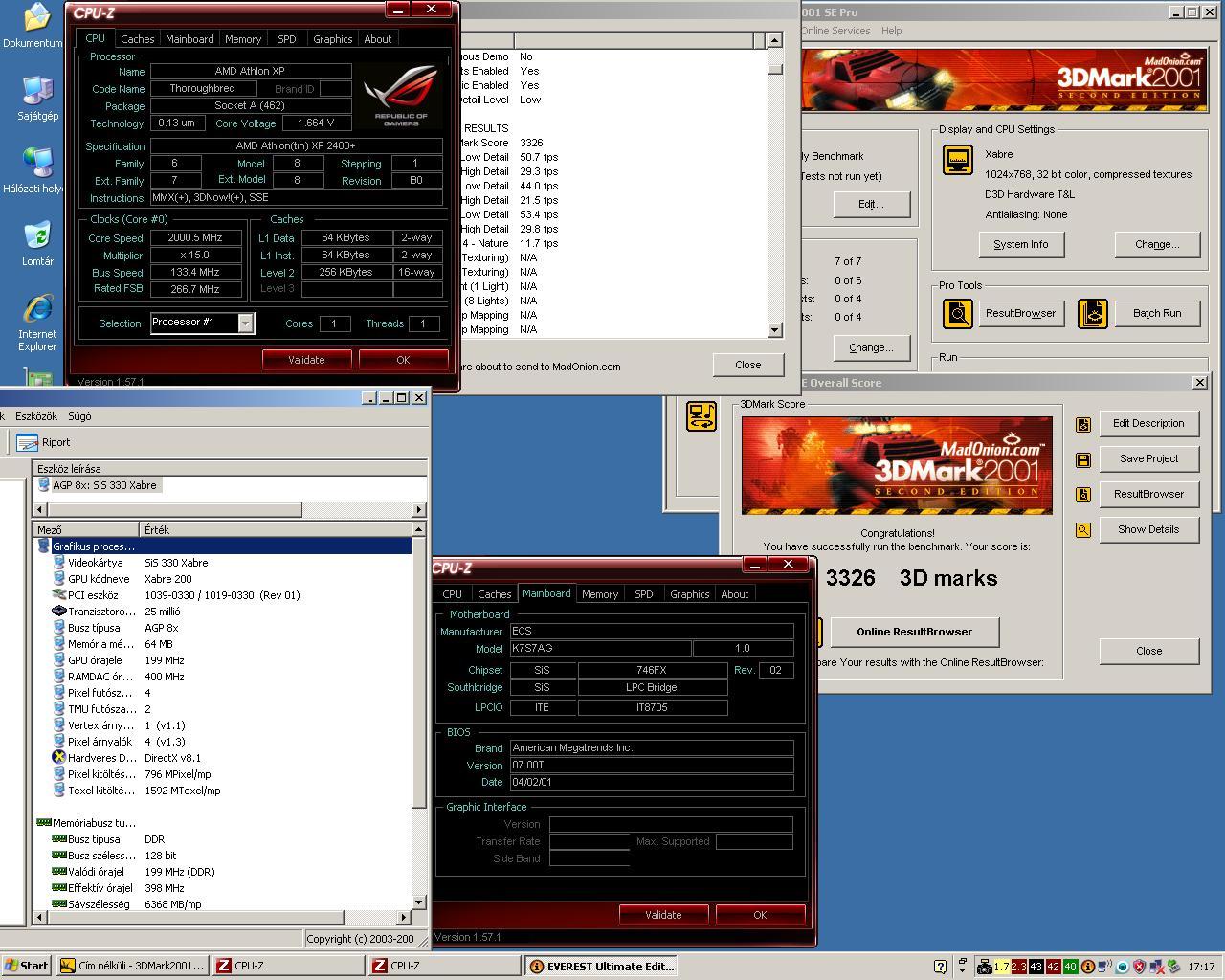Open the Graphics tab in lower CPU-Z window
The width and height of the screenshot is (1225, 980).
690,594
